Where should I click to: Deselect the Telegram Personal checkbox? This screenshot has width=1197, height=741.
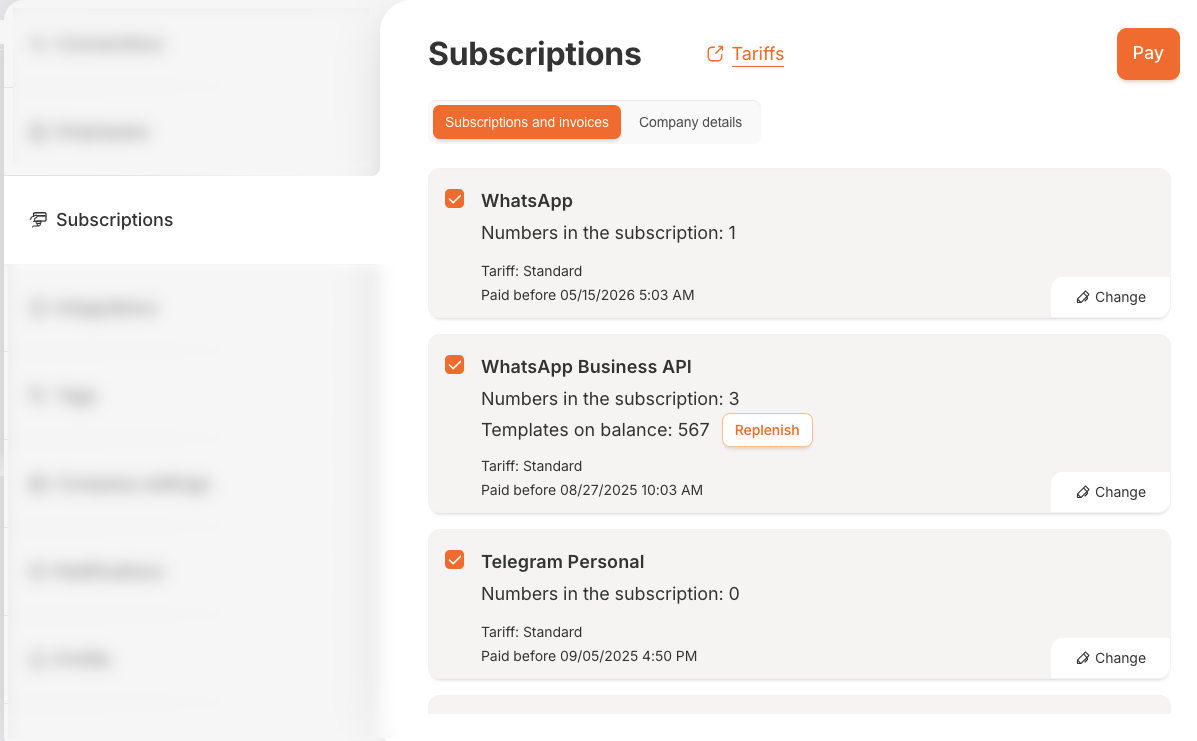(454, 560)
